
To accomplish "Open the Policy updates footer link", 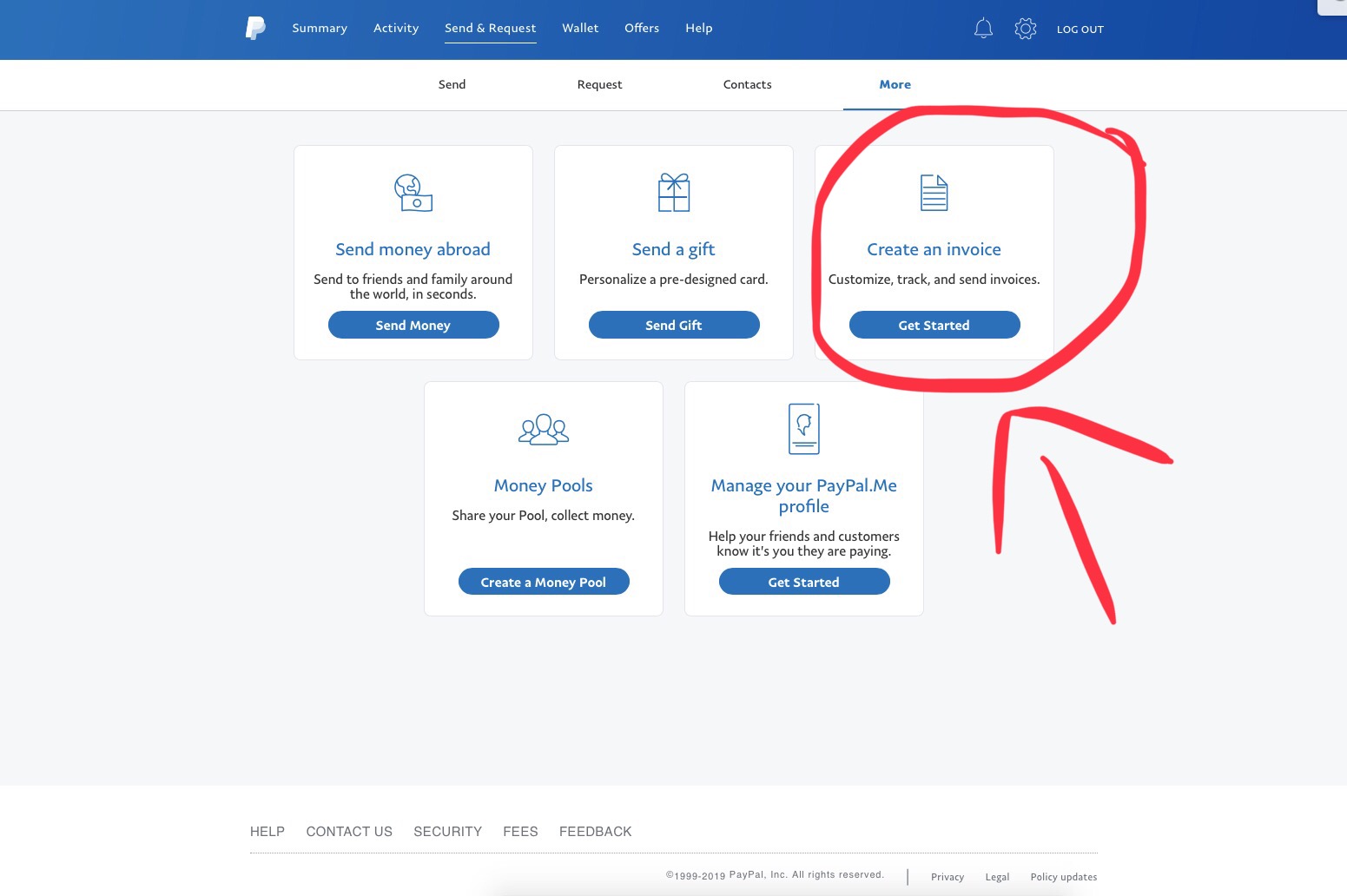I will (x=1064, y=877).
